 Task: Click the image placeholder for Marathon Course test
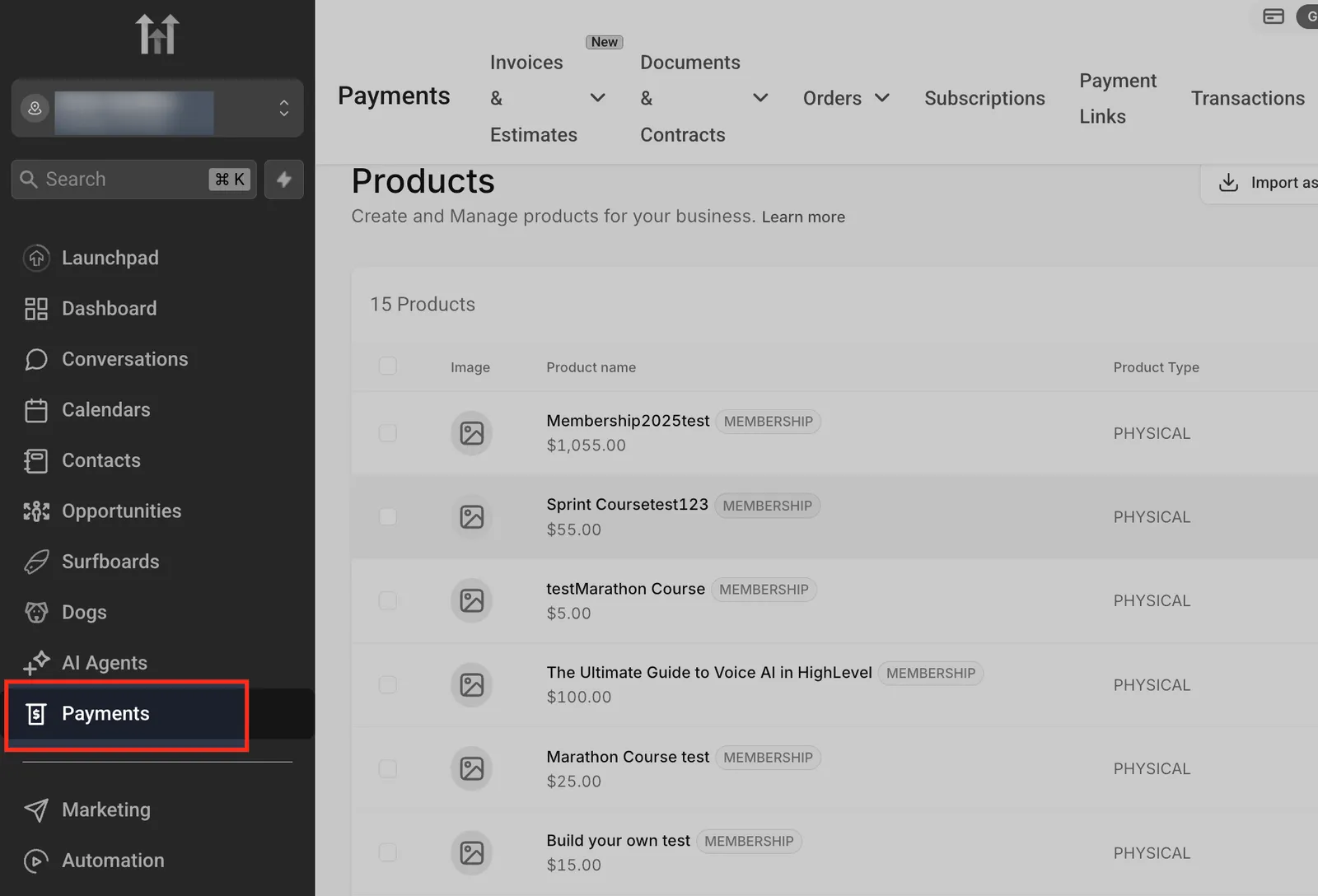coord(472,769)
